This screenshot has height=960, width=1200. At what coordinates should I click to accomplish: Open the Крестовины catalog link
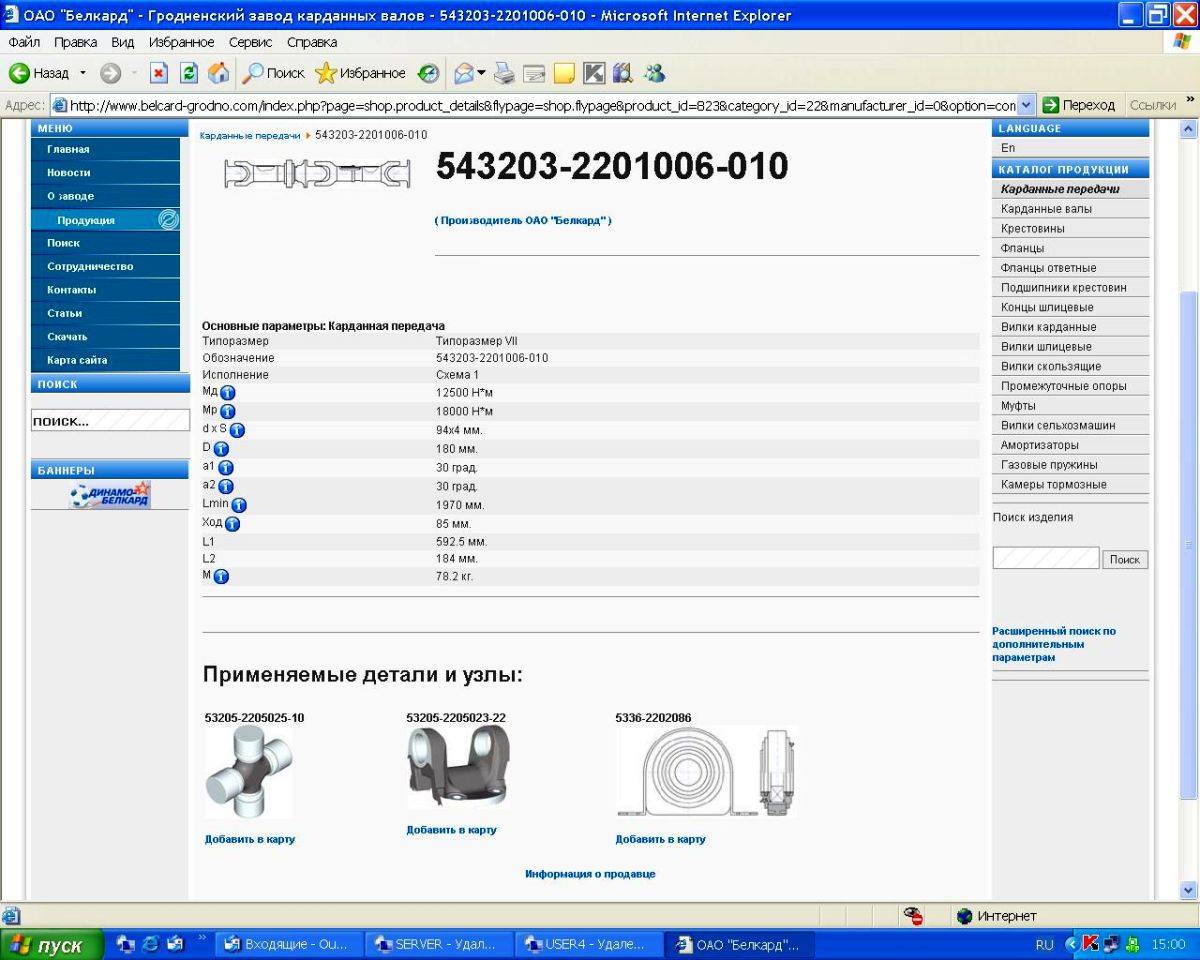[x=1032, y=228]
